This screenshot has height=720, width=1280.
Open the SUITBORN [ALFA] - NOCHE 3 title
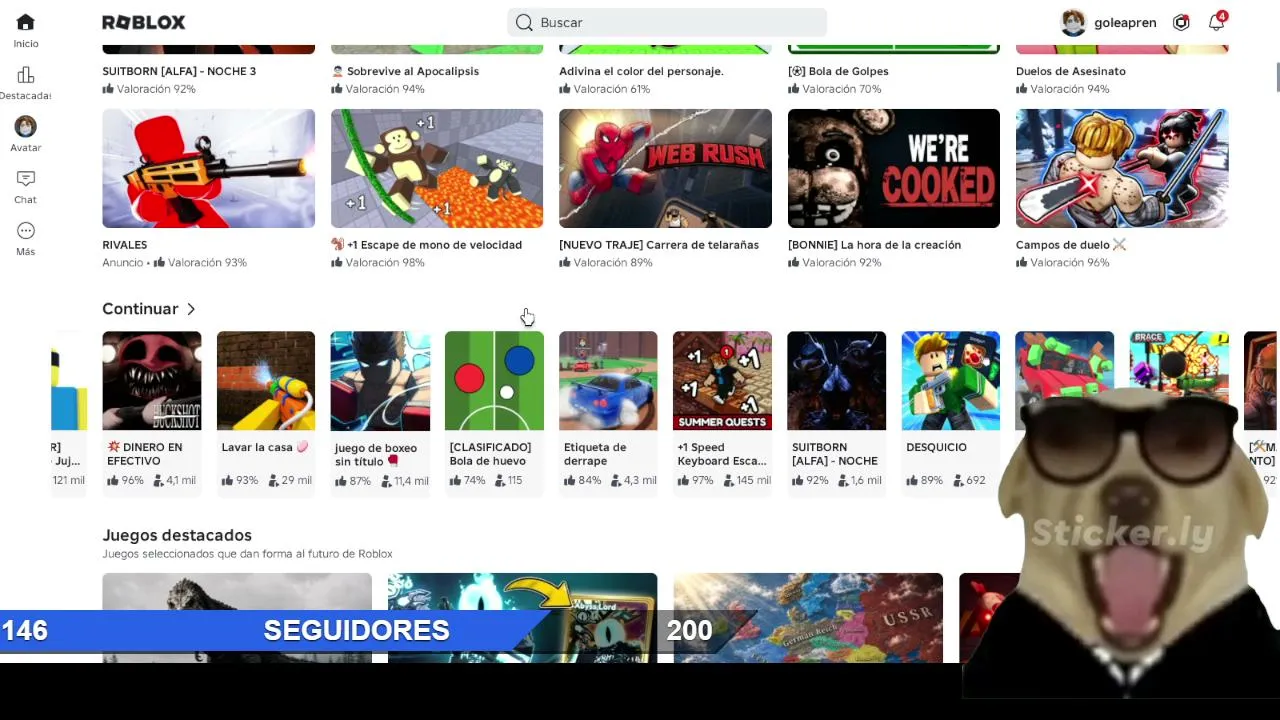[179, 71]
